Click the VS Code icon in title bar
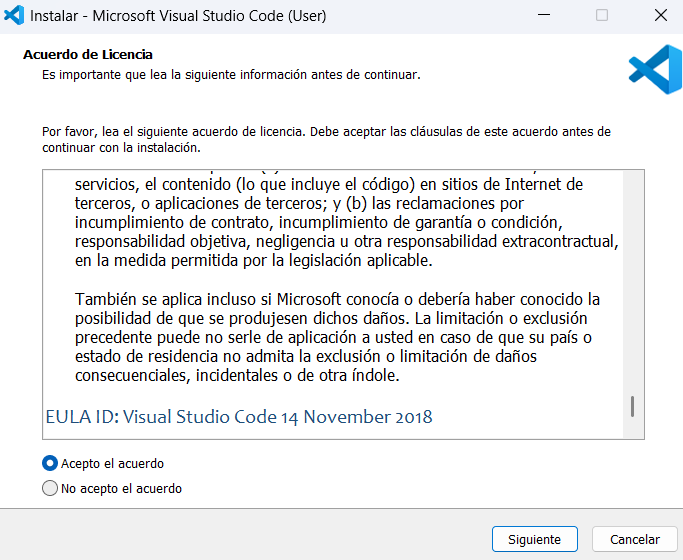683x560 pixels. click(15, 16)
